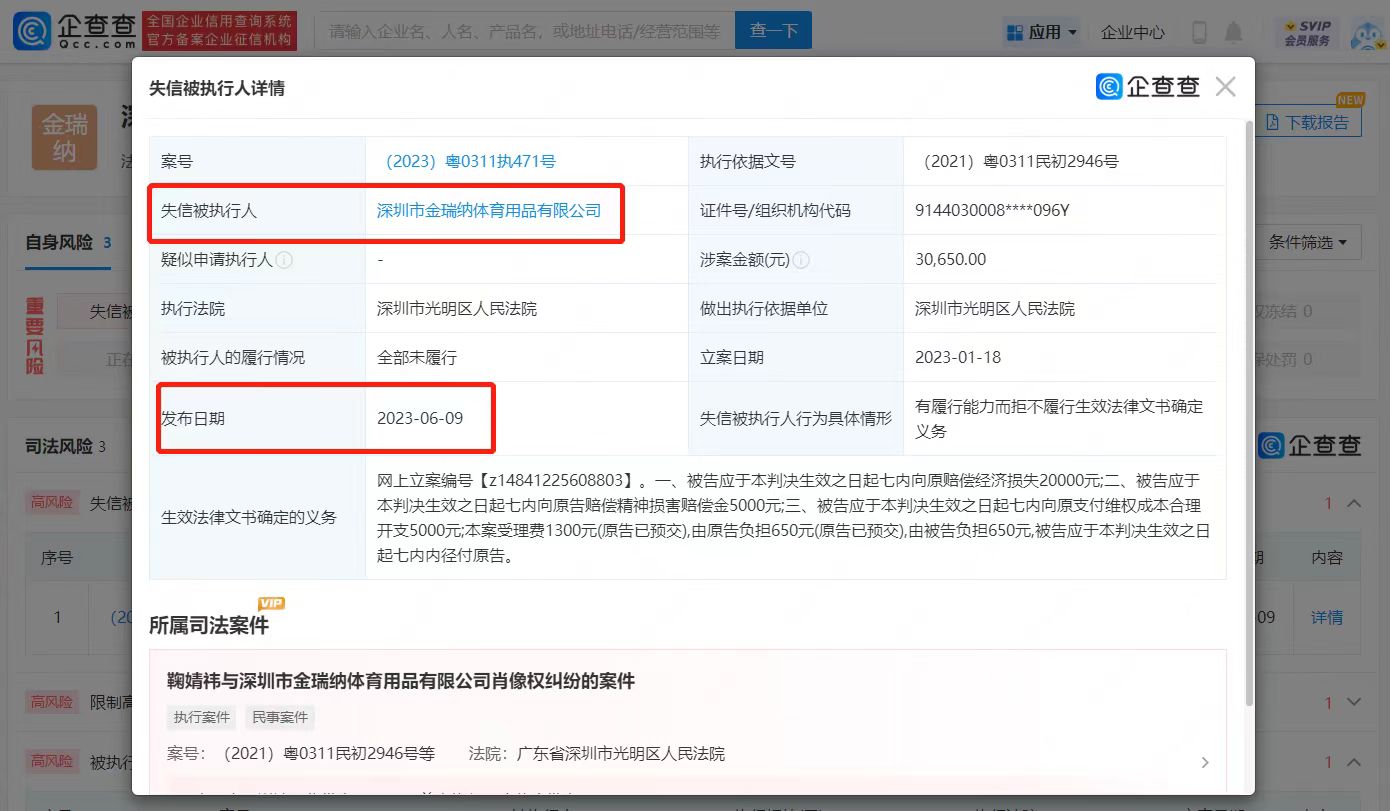Open the related judicial case arrow
Image resolution: width=1390 pixels, height=811 pixels.
pos(1205,762)
